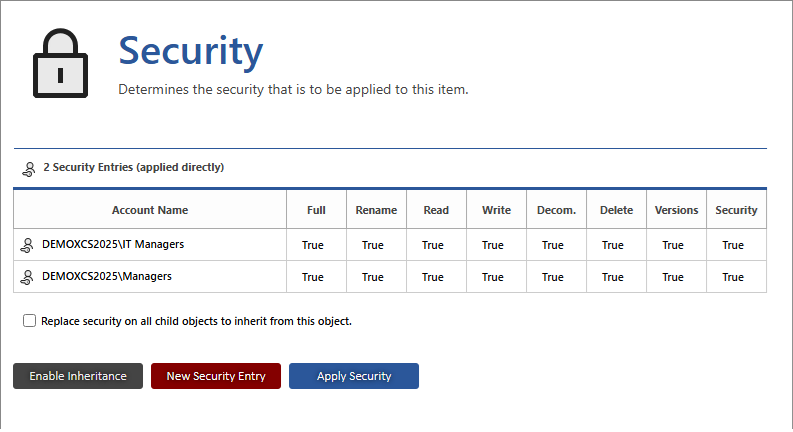Click New Security Entry button
Image resolution: width=793 pixels, height=432 pixels.
[216, 376]
